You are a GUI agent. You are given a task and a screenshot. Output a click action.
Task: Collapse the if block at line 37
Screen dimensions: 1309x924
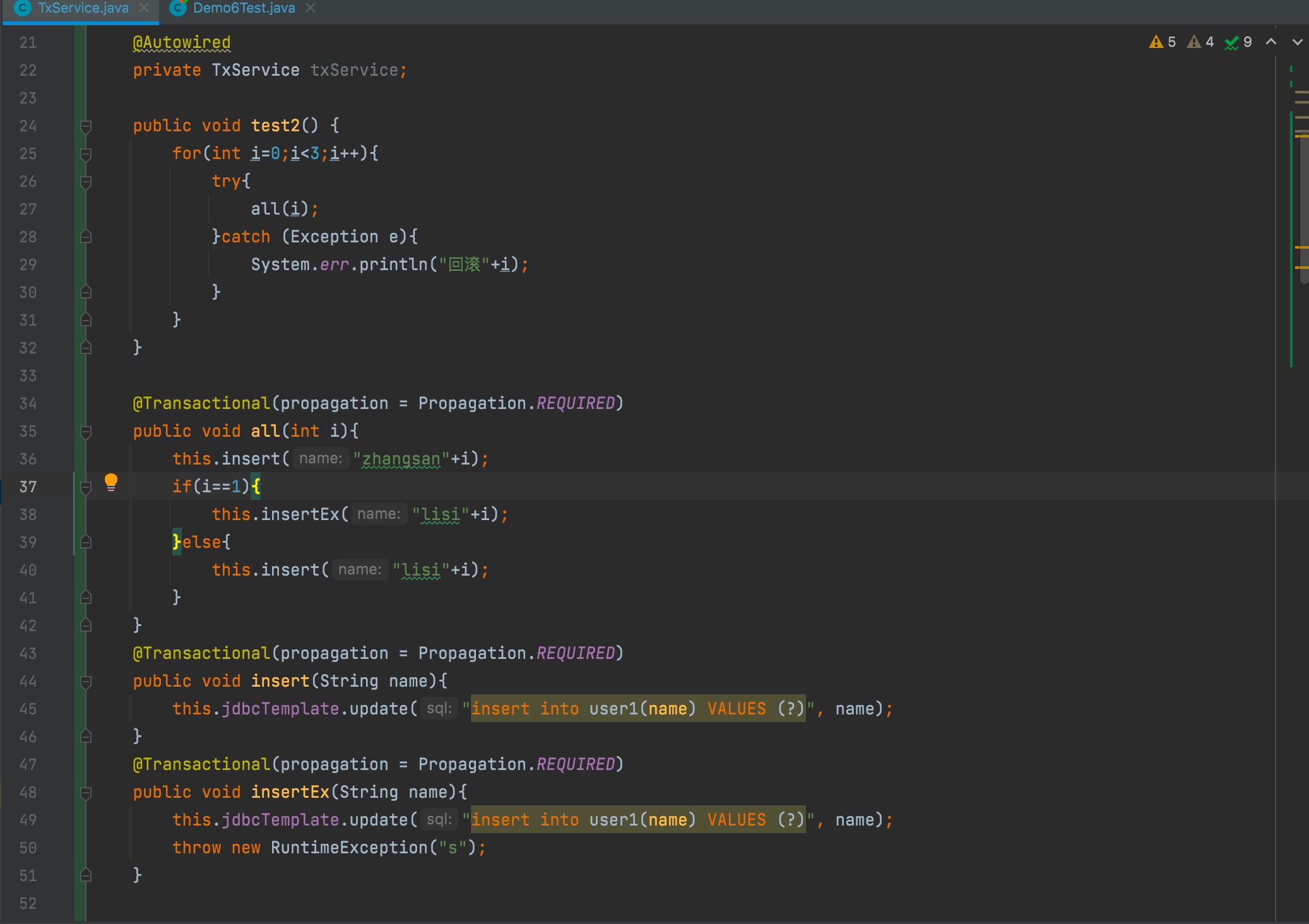click(x=86, y=487)
